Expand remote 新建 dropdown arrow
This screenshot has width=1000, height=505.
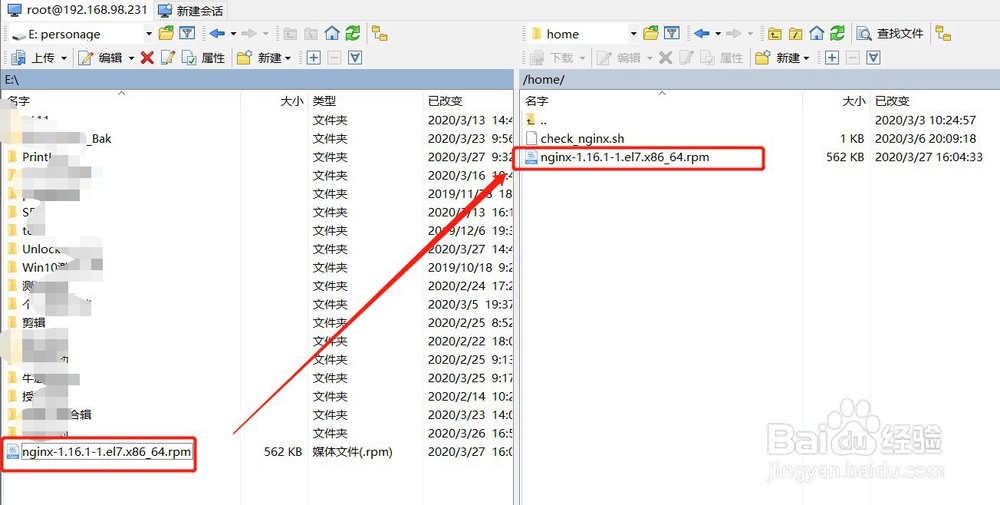[x=807, y=58]
